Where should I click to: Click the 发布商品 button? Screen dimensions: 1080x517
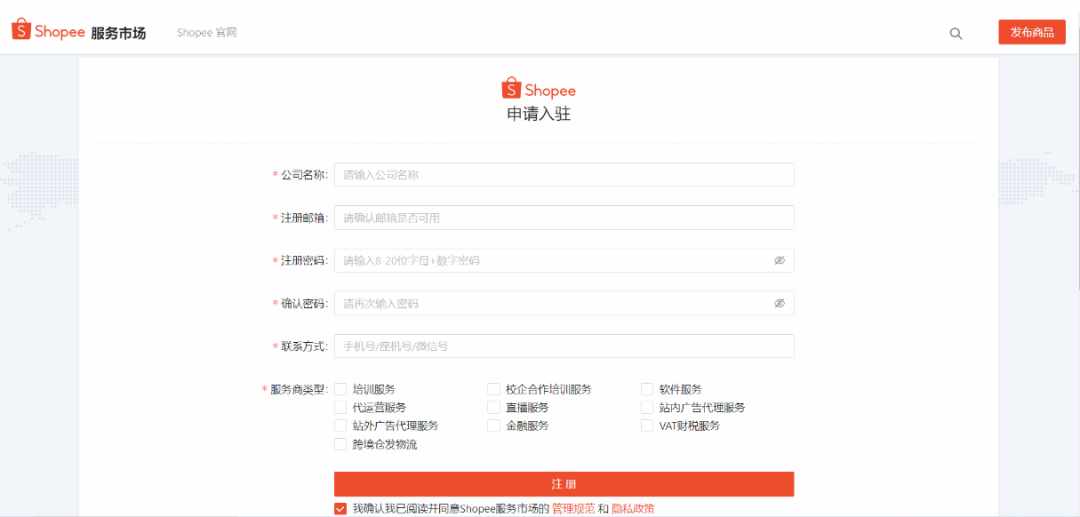point(1032,32)
